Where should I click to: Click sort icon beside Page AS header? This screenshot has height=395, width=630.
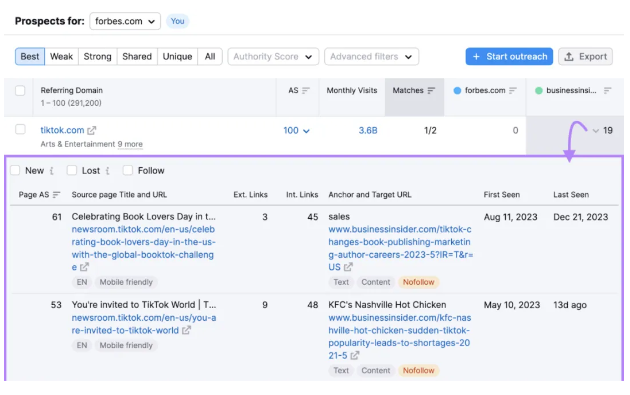[56, 194]
